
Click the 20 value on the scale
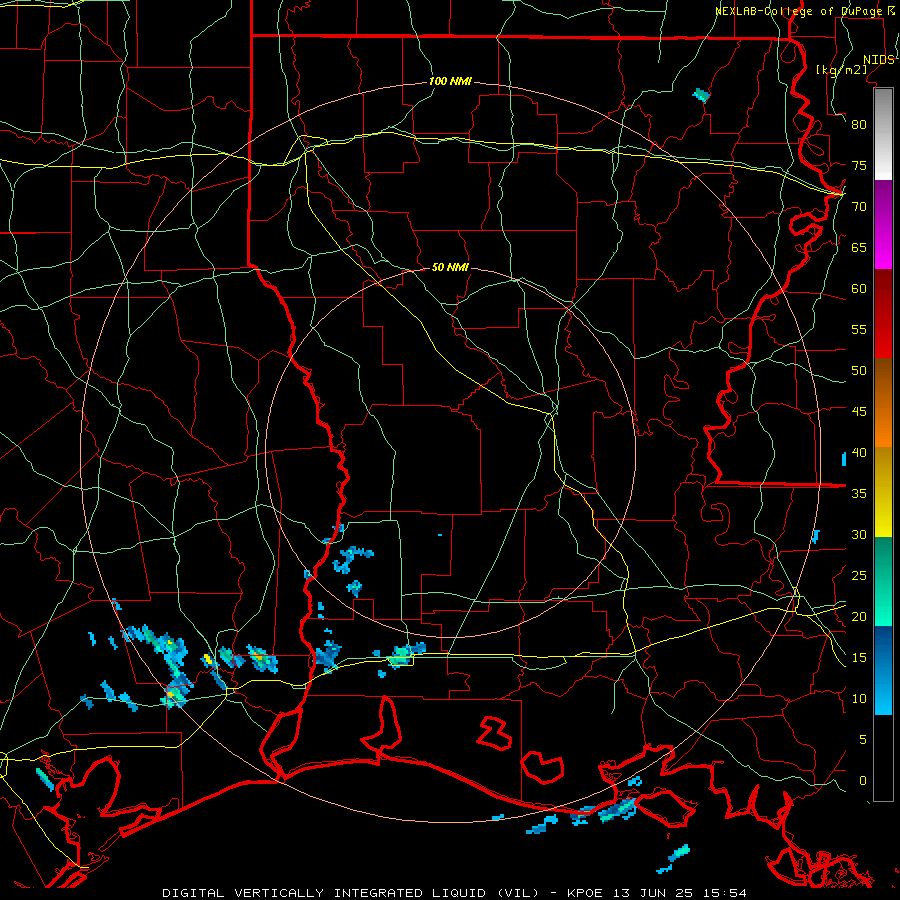click(859, 617)
